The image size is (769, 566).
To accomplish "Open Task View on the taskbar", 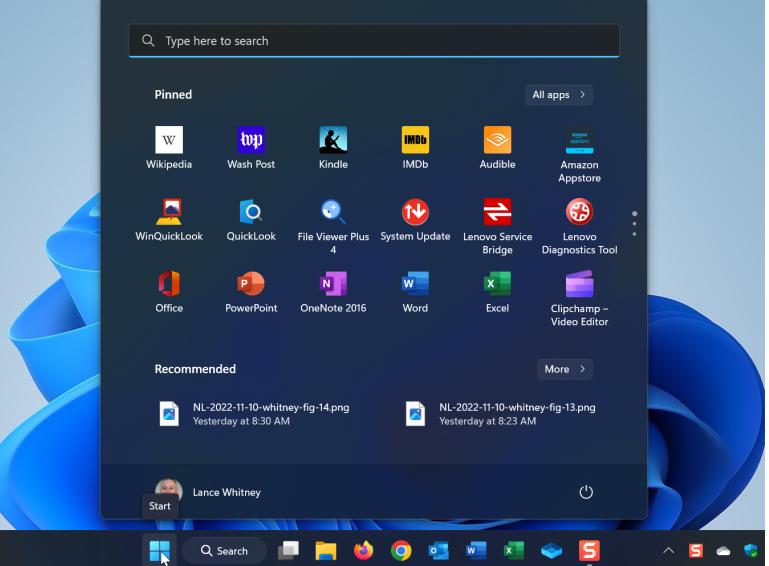I will 288,551.
